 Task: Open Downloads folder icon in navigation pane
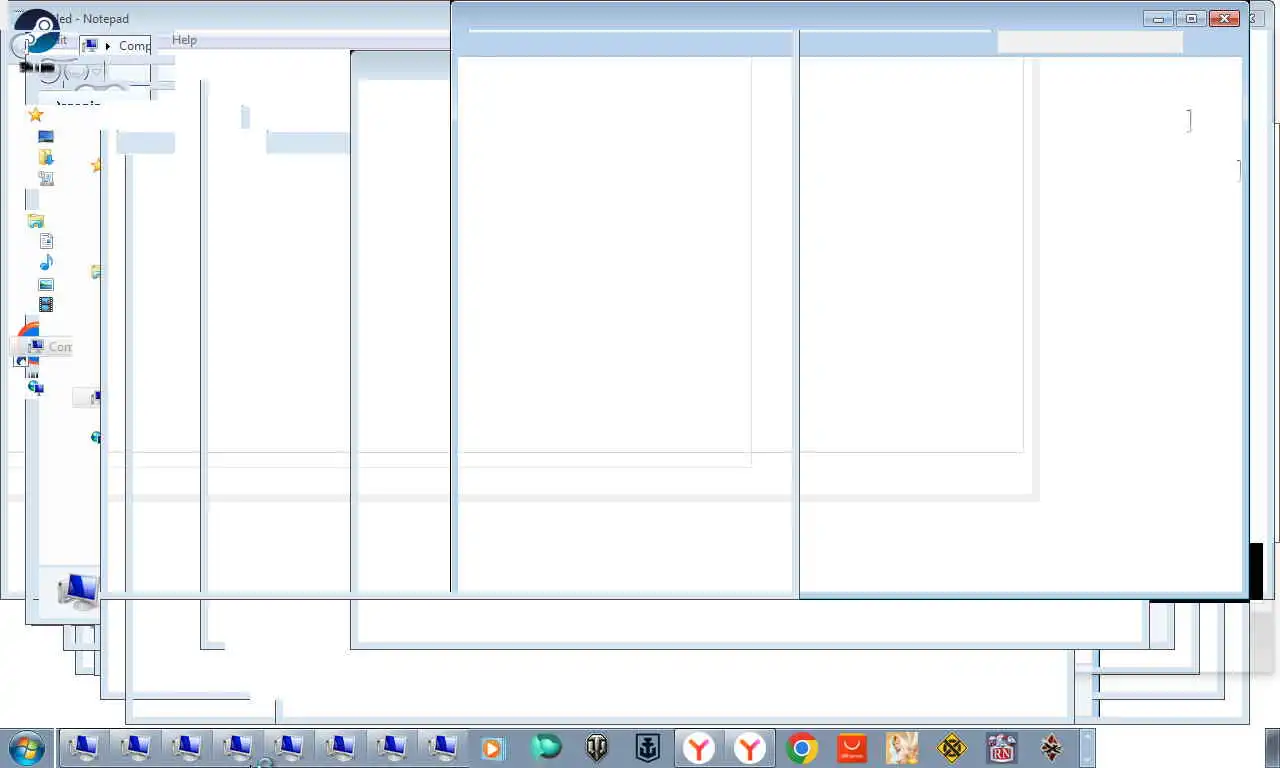tap(46, 157)
